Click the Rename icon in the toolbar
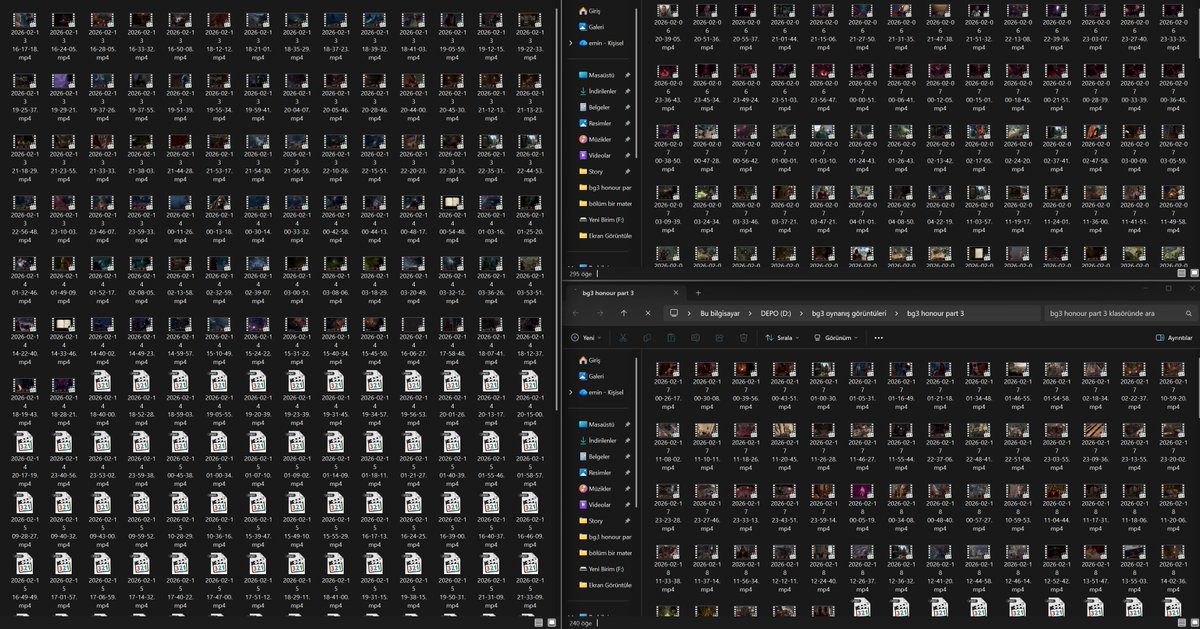The height and width of the screenshot is (629, 1200). coord(695,338)
